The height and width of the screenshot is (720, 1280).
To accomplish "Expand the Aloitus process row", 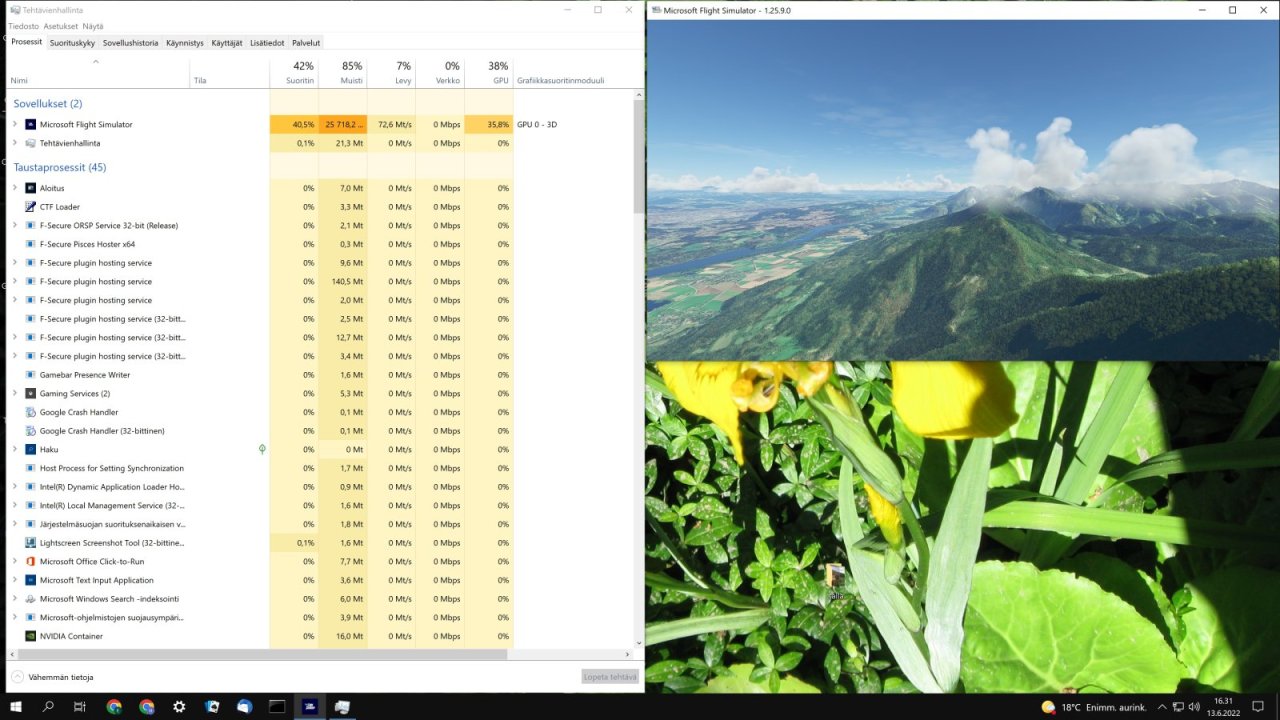I will point(15,188).
